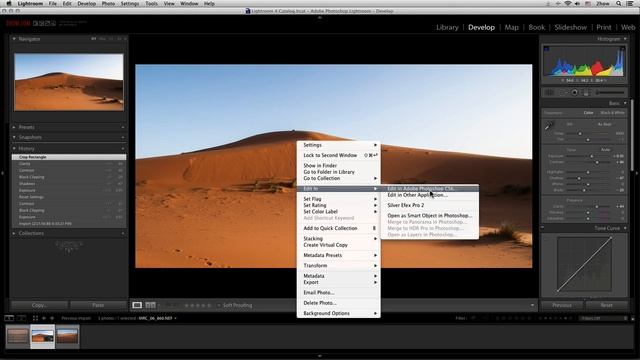This screenshot has height=360, width=640.
Task: Adjust the Clarity slider handle
Action: (x=597, y=207)
